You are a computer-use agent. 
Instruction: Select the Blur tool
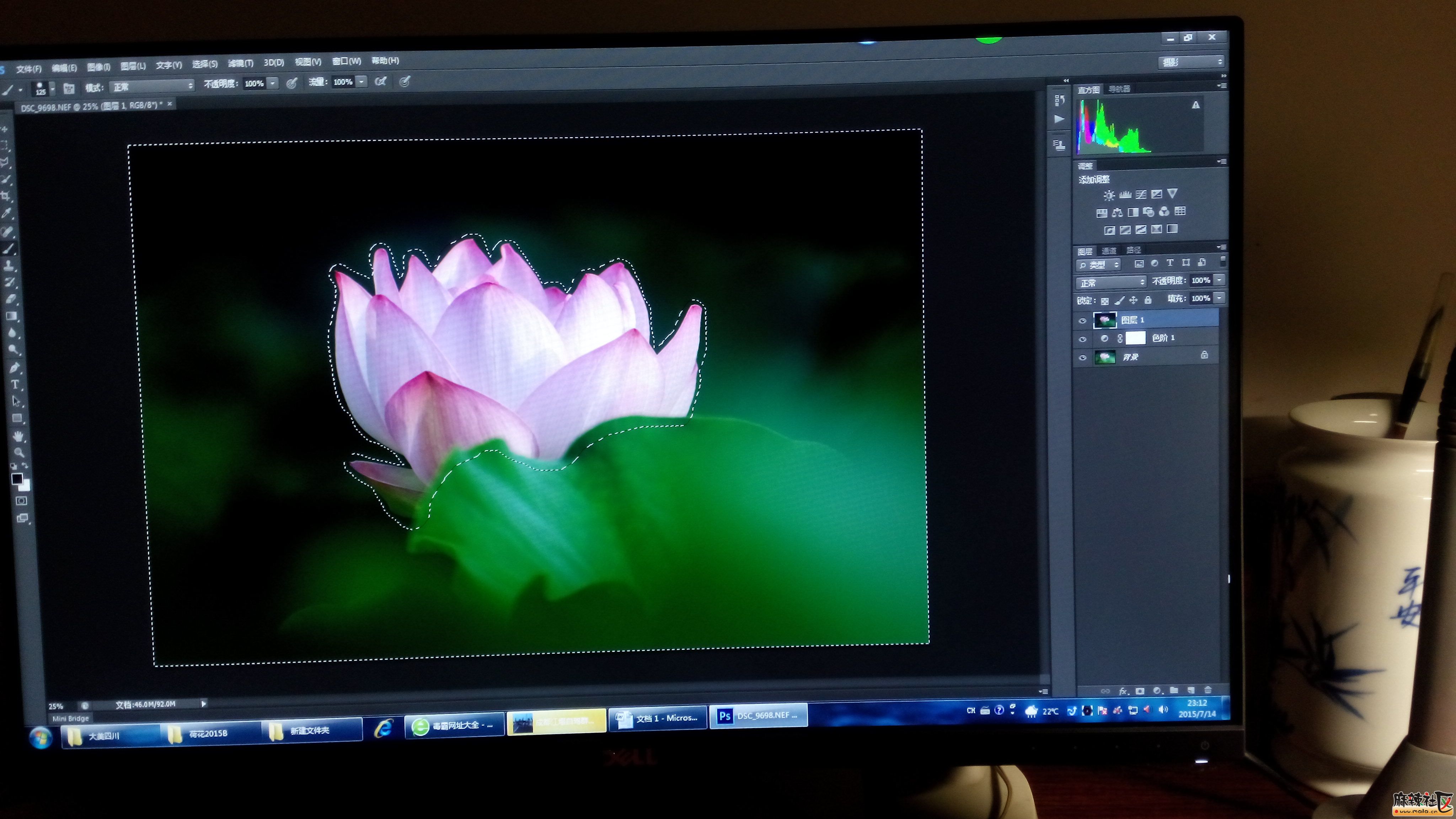(x=12, y=332)
